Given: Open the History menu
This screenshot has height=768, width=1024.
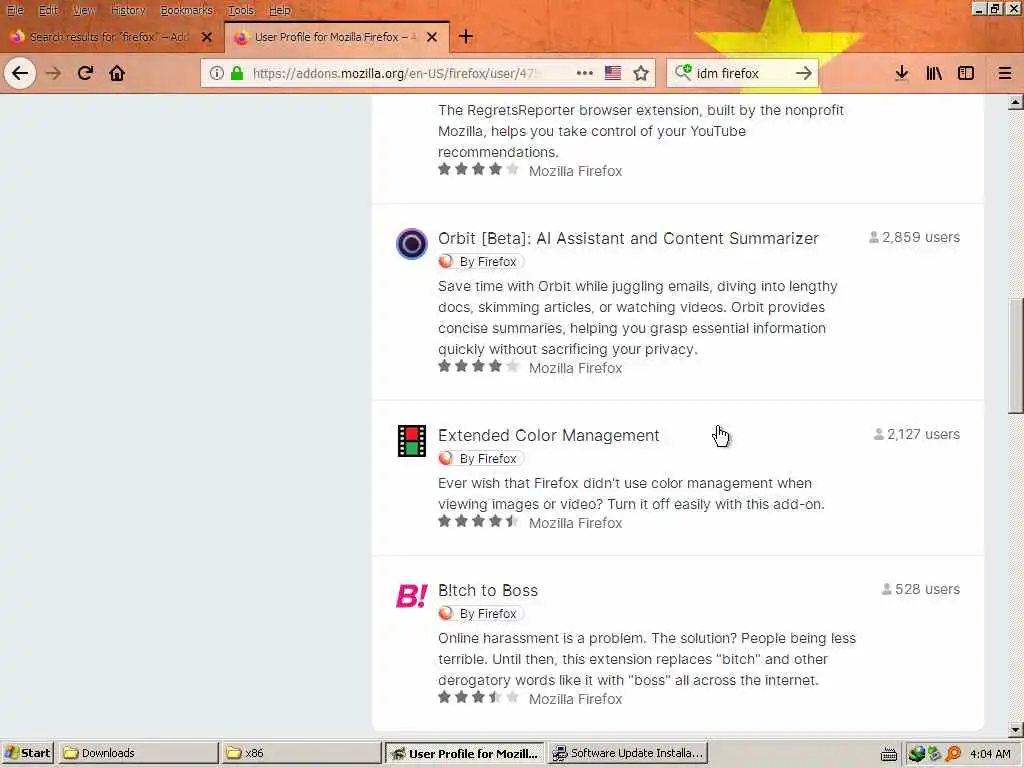Looking at the screenshot, I should click(127, 10).
